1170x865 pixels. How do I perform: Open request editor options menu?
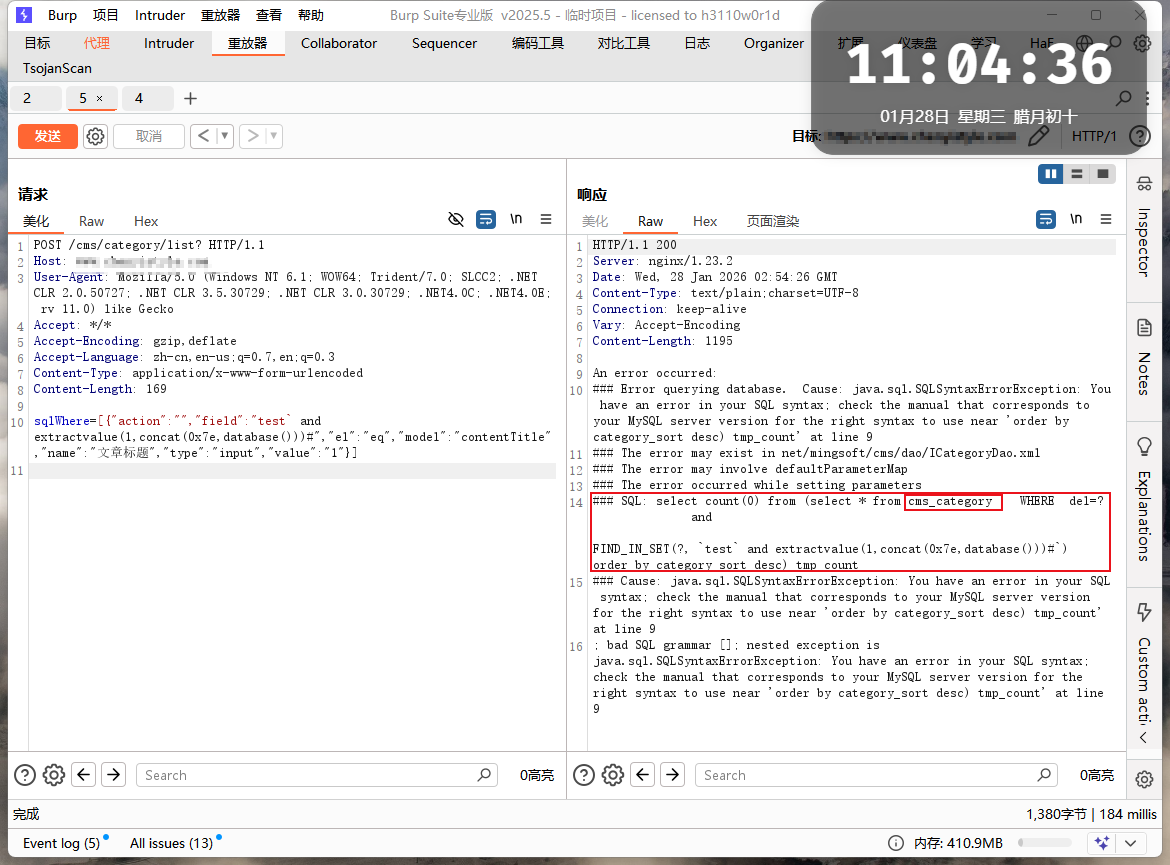(546, 219)
